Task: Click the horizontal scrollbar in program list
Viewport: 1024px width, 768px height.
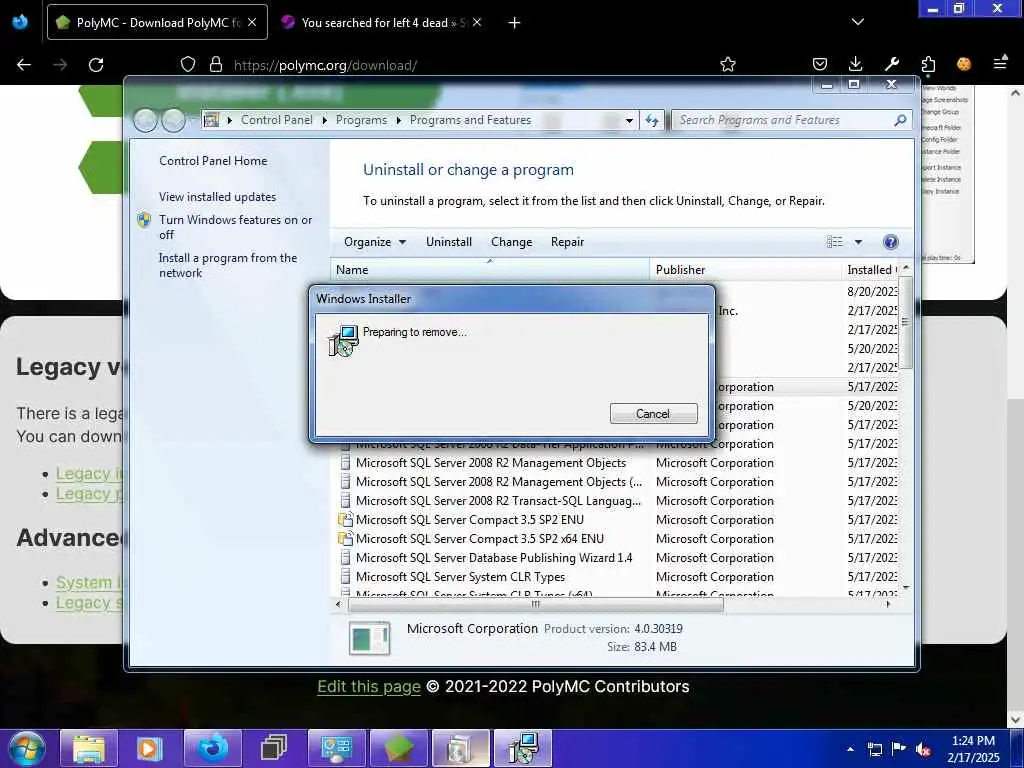Action: tap(536, 605)
